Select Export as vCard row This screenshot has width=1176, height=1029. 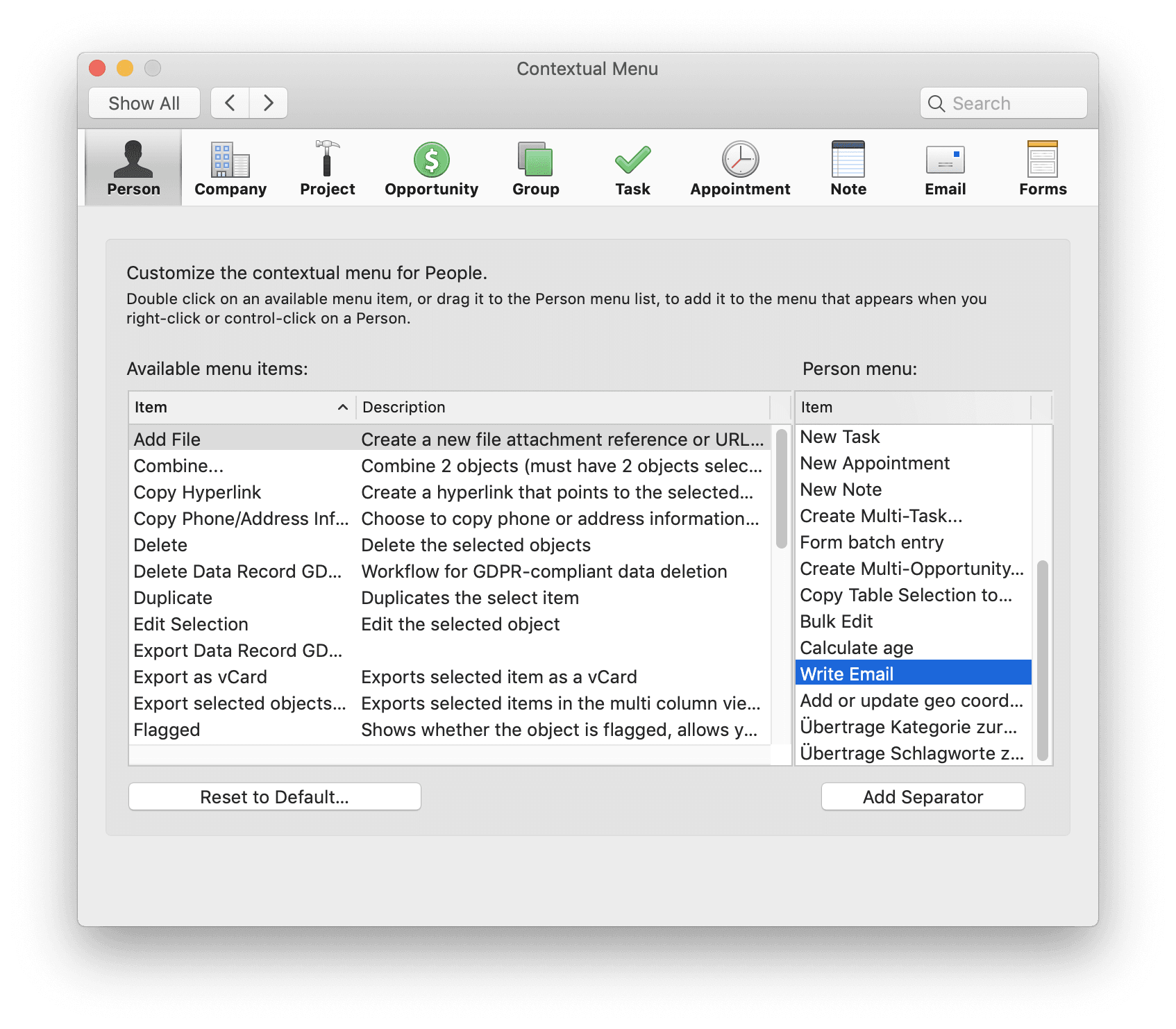pyautogui.click(x=450, y=676)
